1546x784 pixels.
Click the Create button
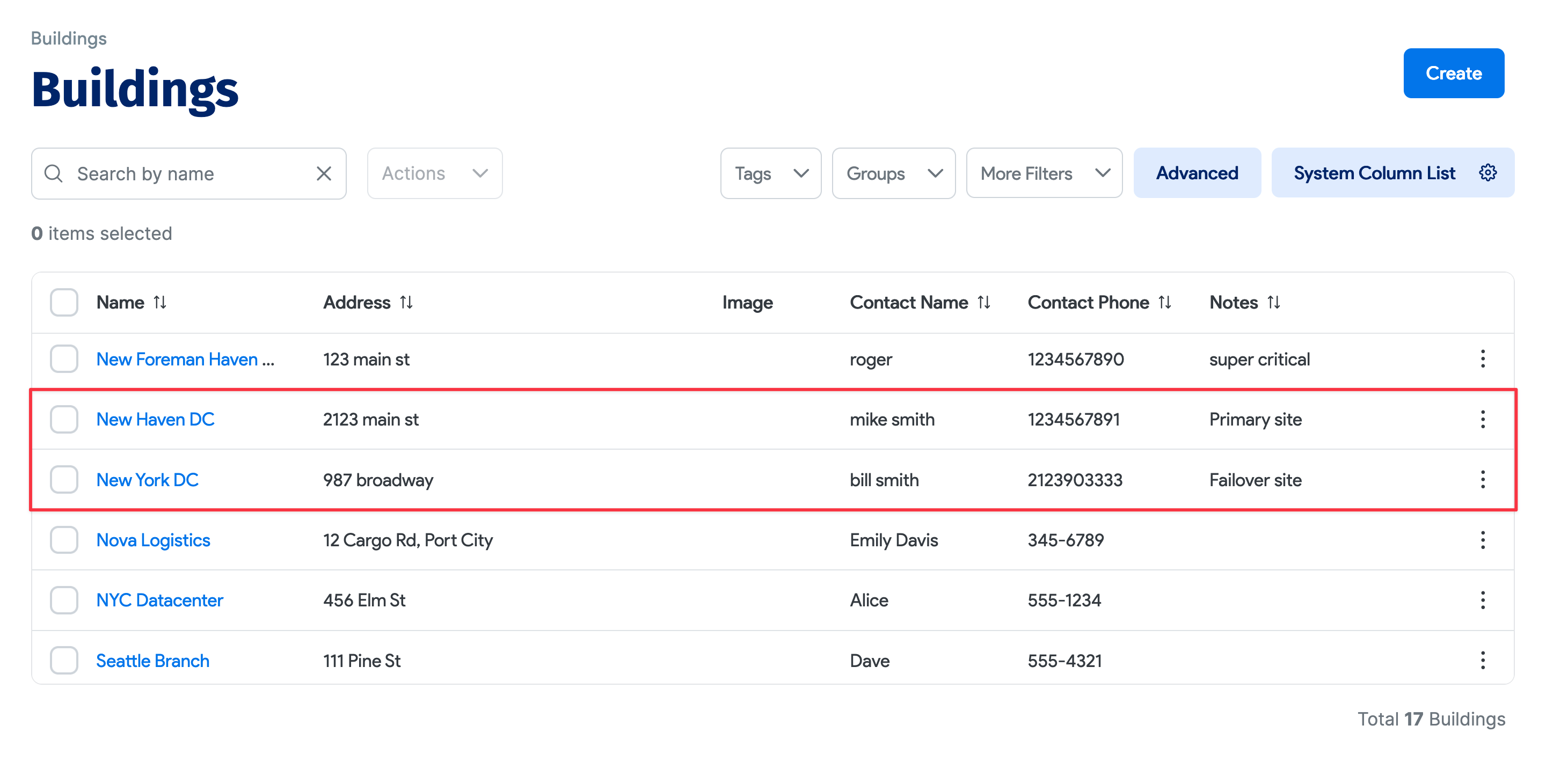[x=1454, y=72]
